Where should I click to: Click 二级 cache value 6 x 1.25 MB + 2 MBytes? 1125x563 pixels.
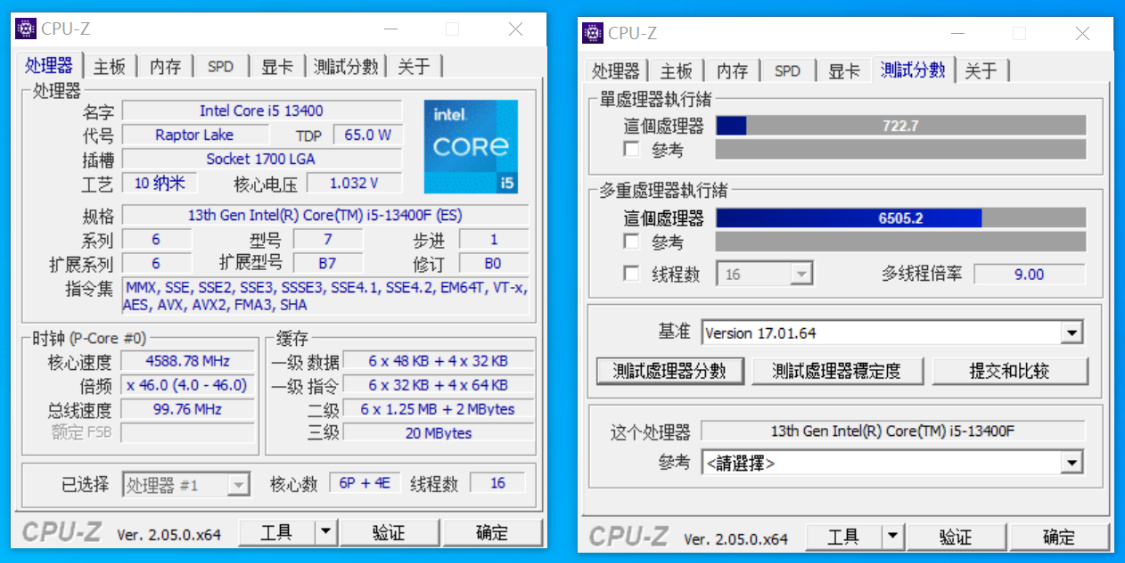[x=438, y=409]
